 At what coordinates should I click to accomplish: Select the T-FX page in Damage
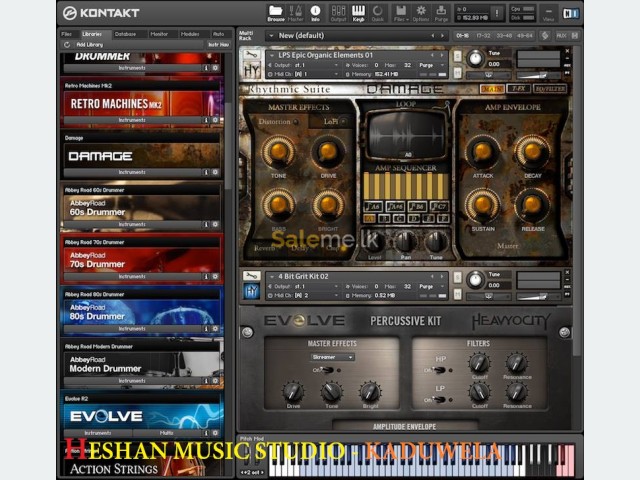tap(518, 89)
